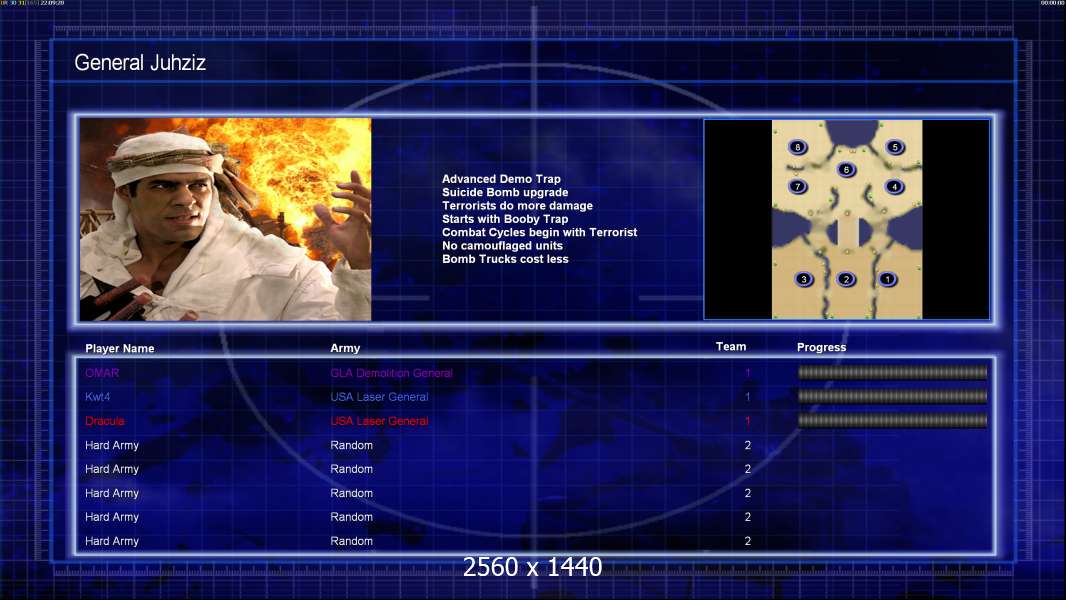Click 'No camouflaged units' line
Screen dimensions: 1066x600
(x=502, y=246)
